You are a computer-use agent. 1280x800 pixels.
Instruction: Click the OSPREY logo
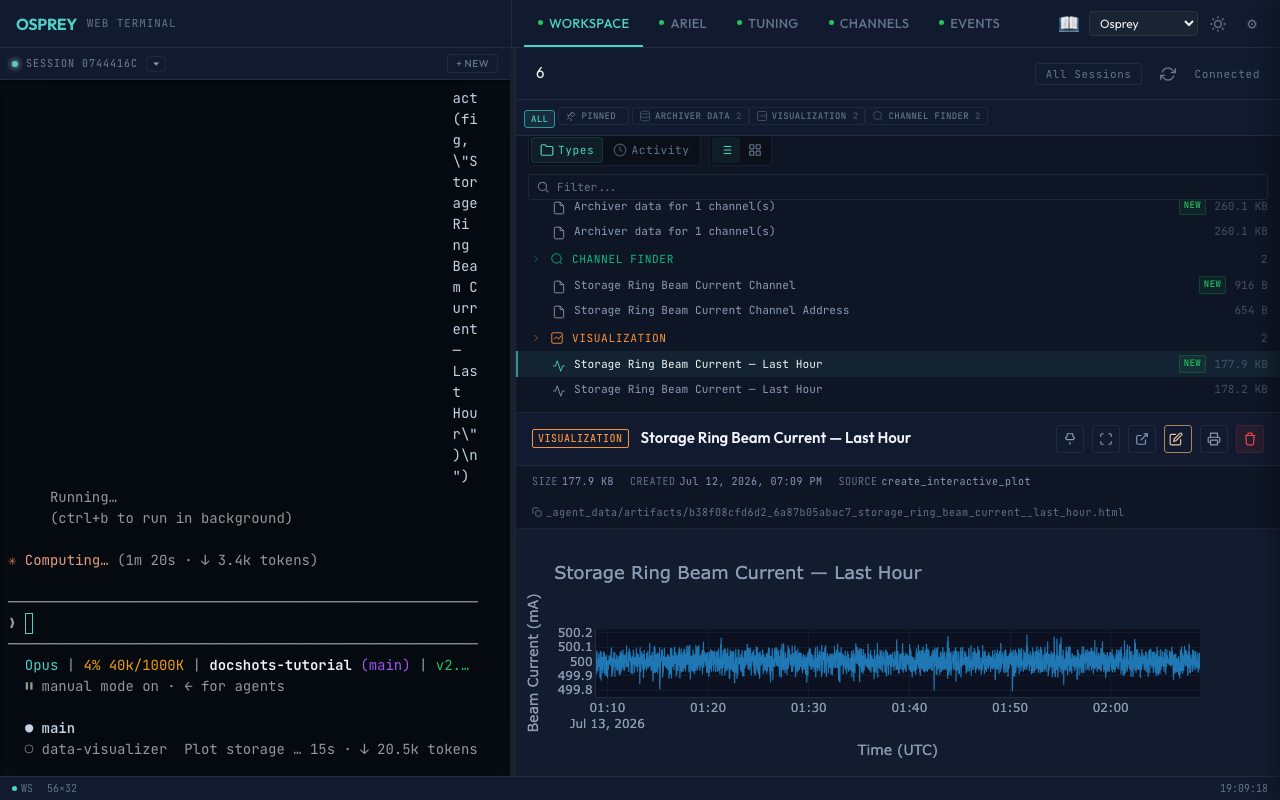pyautogui.click(x=46, y=23)
